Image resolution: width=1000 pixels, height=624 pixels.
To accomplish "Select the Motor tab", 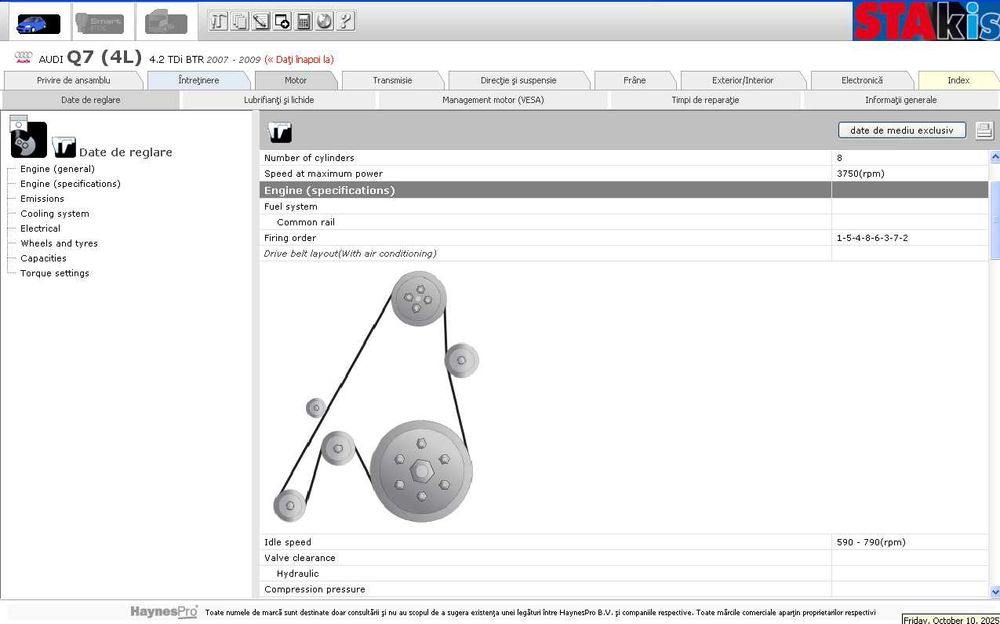I will (x=295, y=80).
